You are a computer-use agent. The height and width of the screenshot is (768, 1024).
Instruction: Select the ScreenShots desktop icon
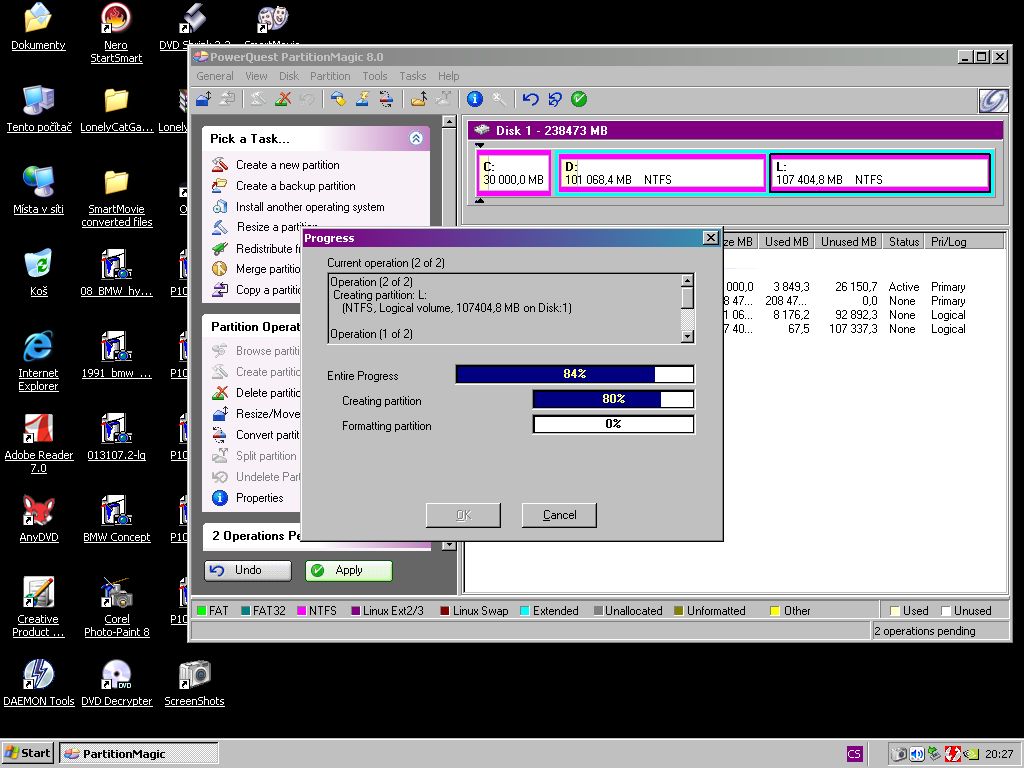(x=195, y=682)
